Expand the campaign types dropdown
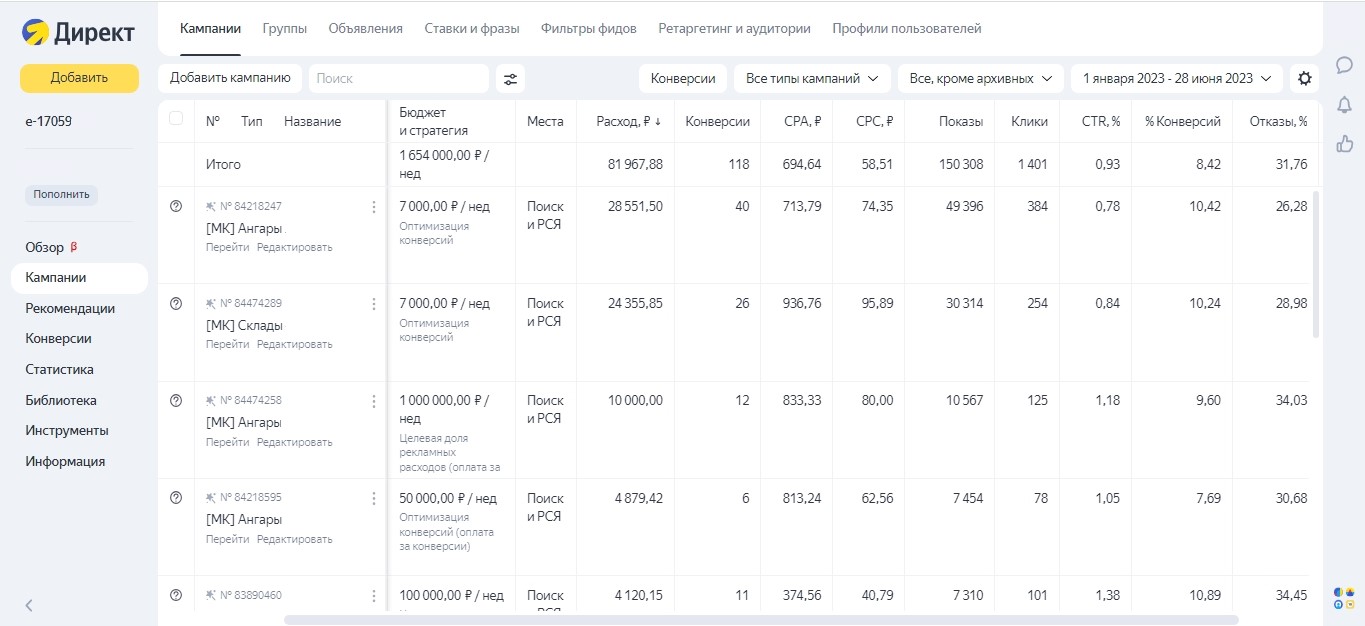Viewport: 1365px width, 626px height. tap(812, 78)
